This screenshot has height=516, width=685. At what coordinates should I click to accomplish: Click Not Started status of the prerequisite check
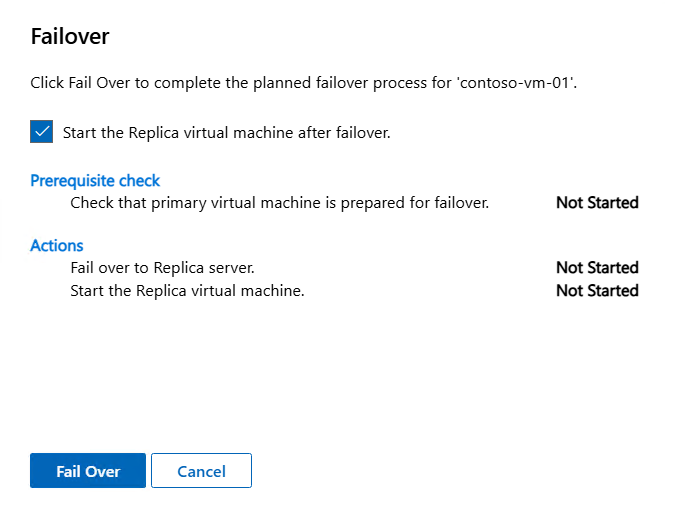coord(597,203)
